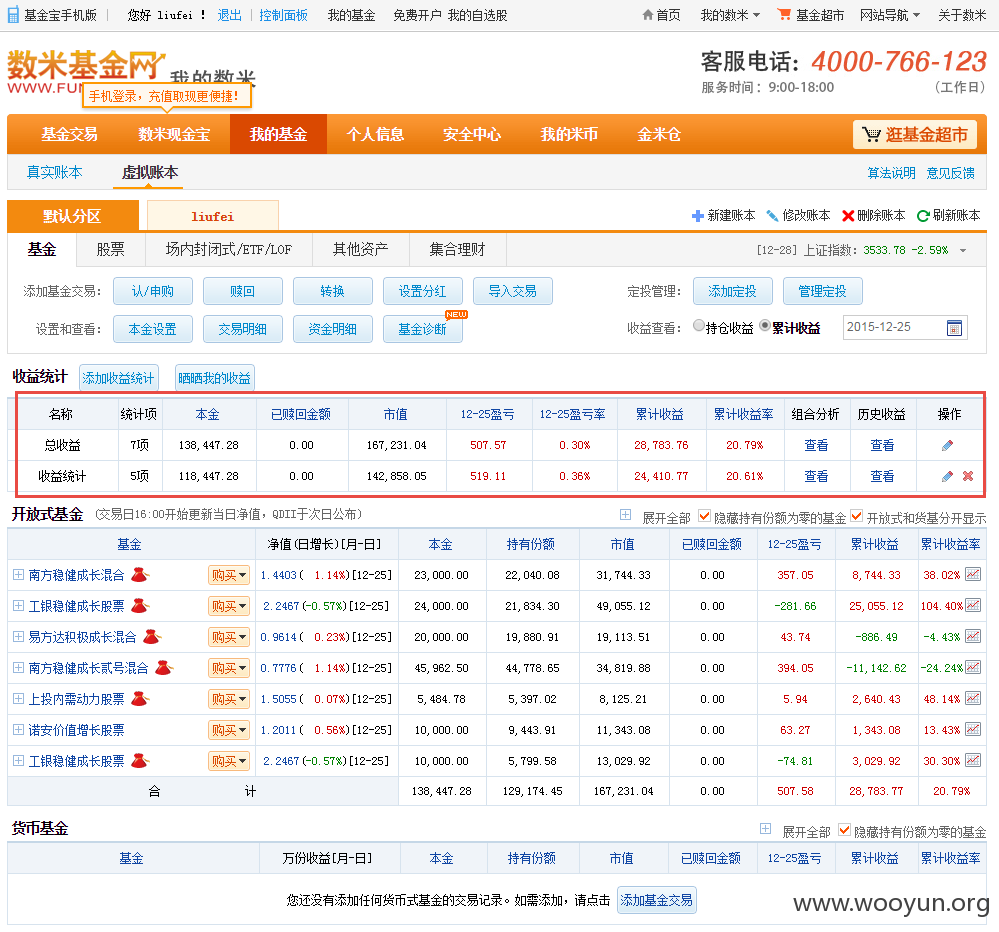Expand the 南方稳健成长混合 row
The height and width of the screenshot is (932, 999).
18,575
